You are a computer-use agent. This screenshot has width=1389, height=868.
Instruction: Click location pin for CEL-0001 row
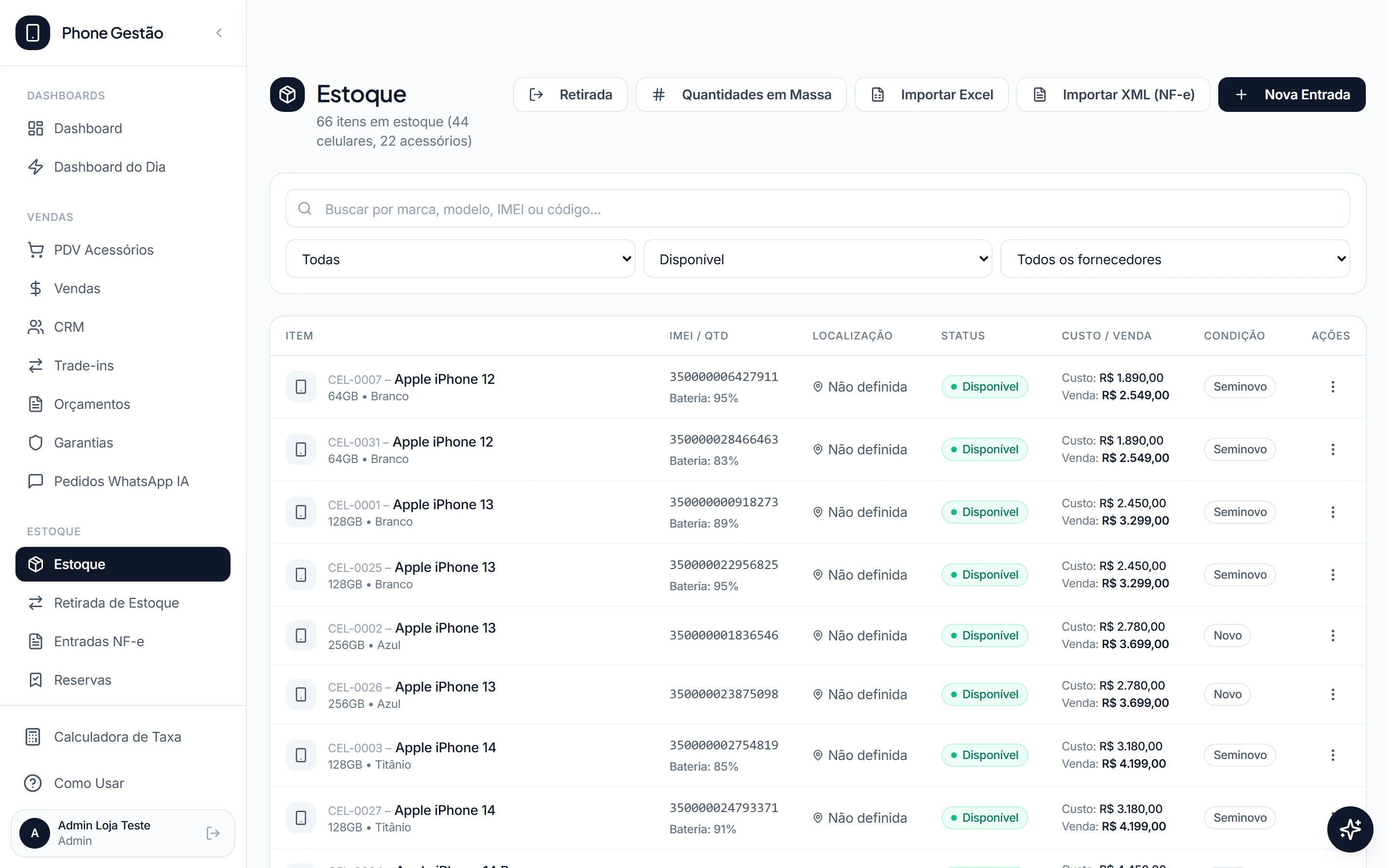(818, 512)
